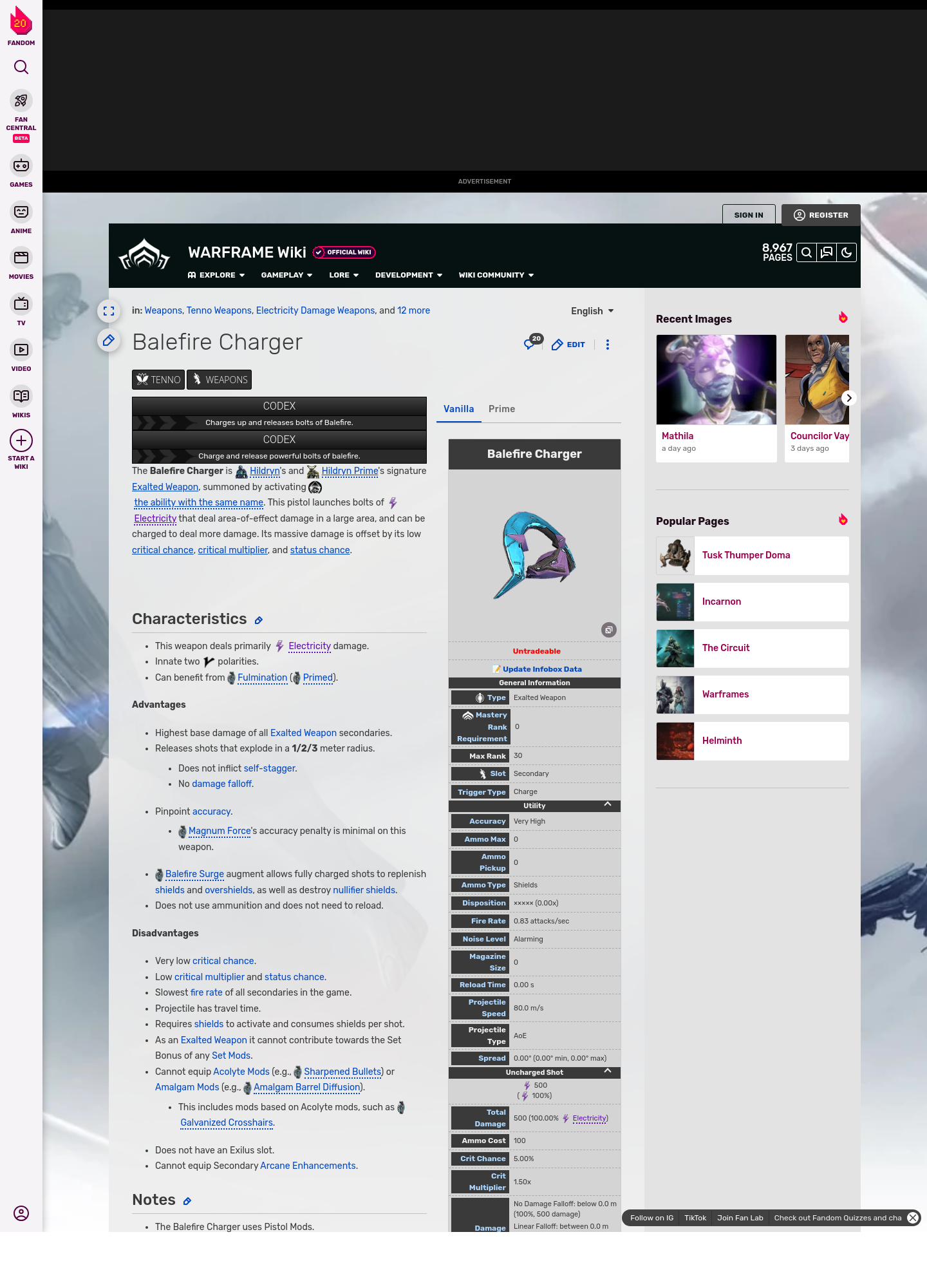
Task: Switch to the Prime tab
Action: [501, 409]
